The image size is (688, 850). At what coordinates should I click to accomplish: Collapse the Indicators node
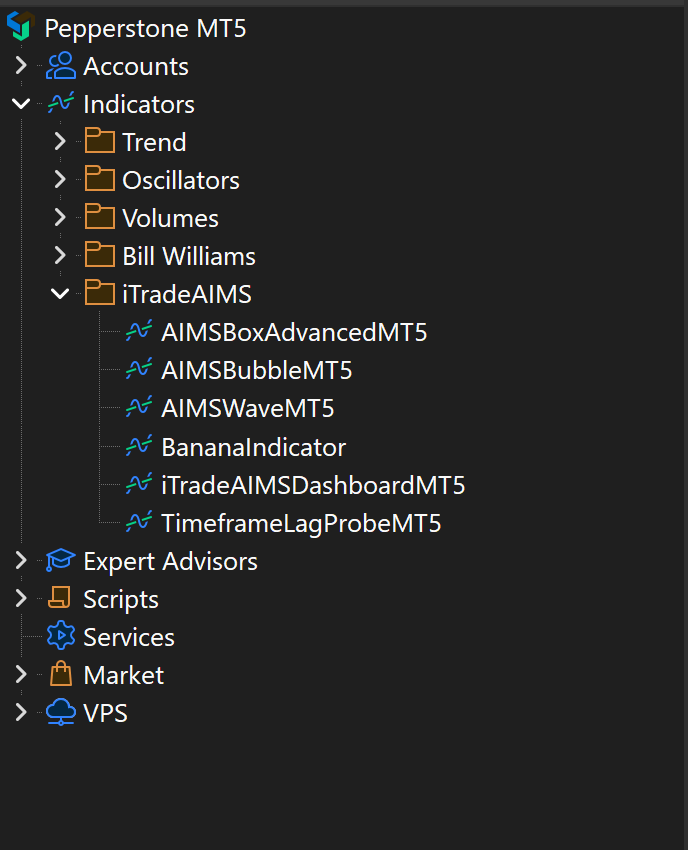[21, 103]
